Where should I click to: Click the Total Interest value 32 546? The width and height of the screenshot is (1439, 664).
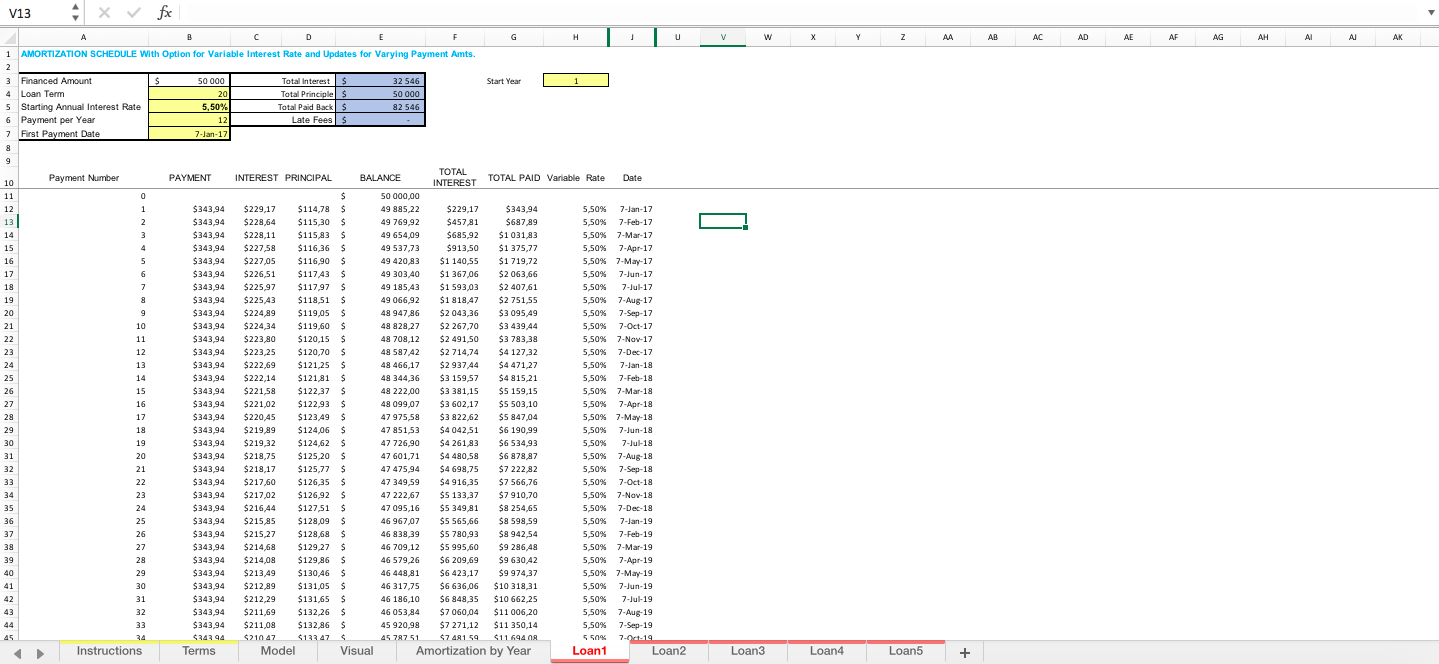click(x=380, y=80)
